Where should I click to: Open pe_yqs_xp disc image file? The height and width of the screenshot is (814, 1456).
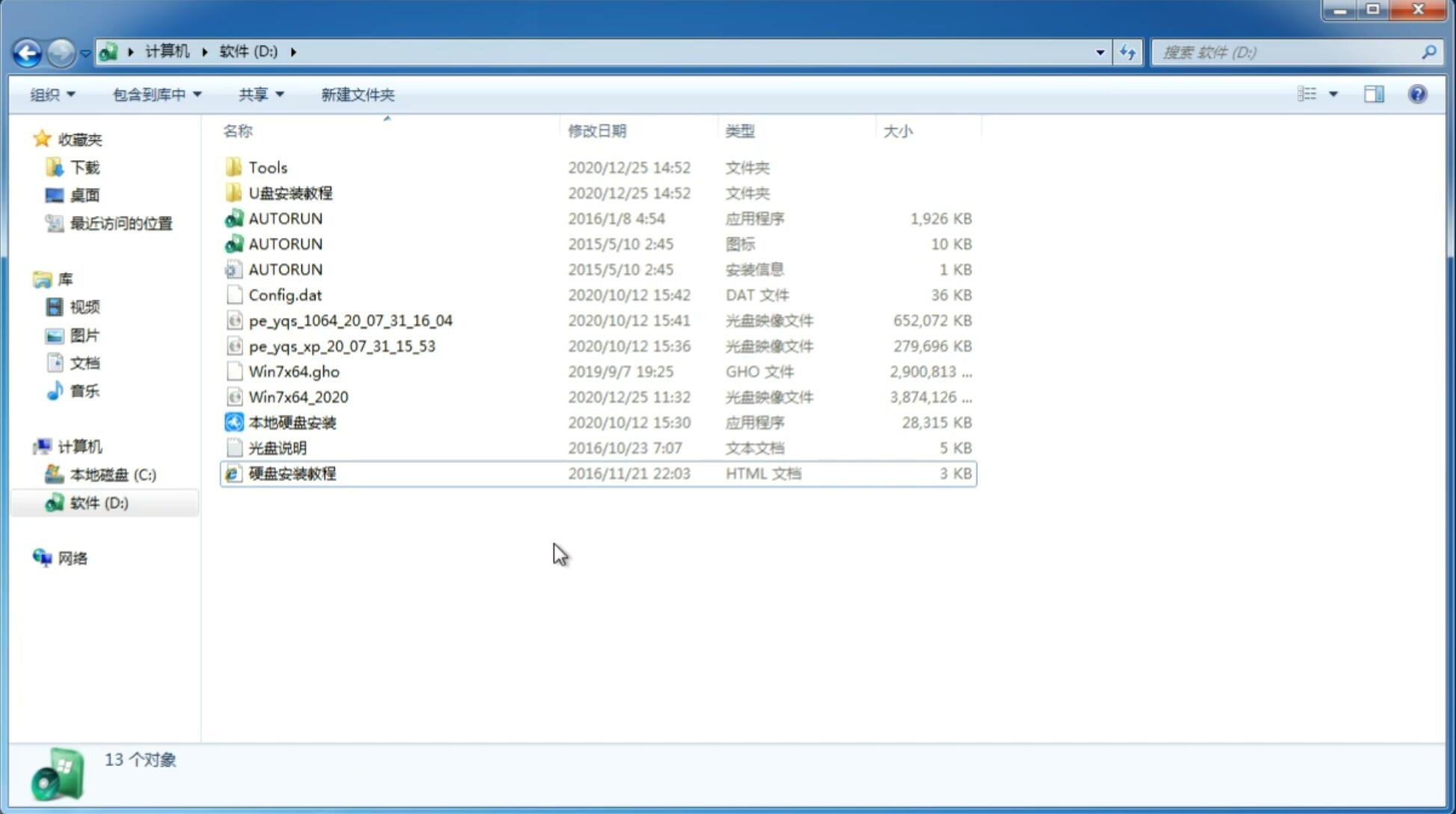pos(342,345)
